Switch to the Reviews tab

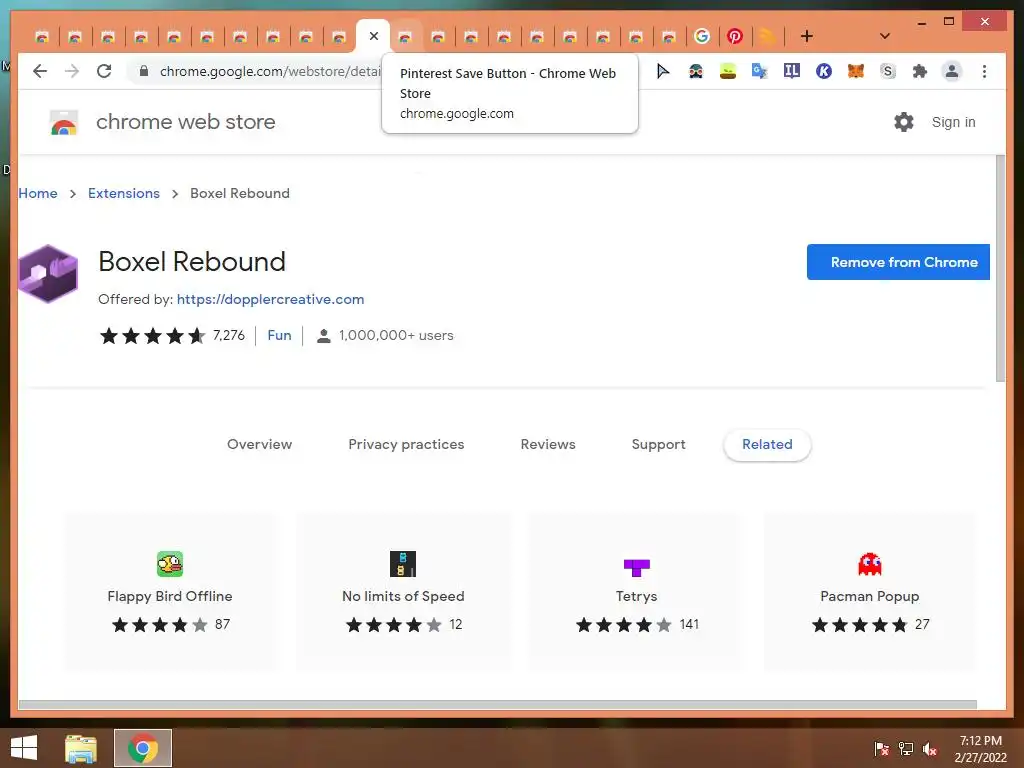tap(548, 444)
